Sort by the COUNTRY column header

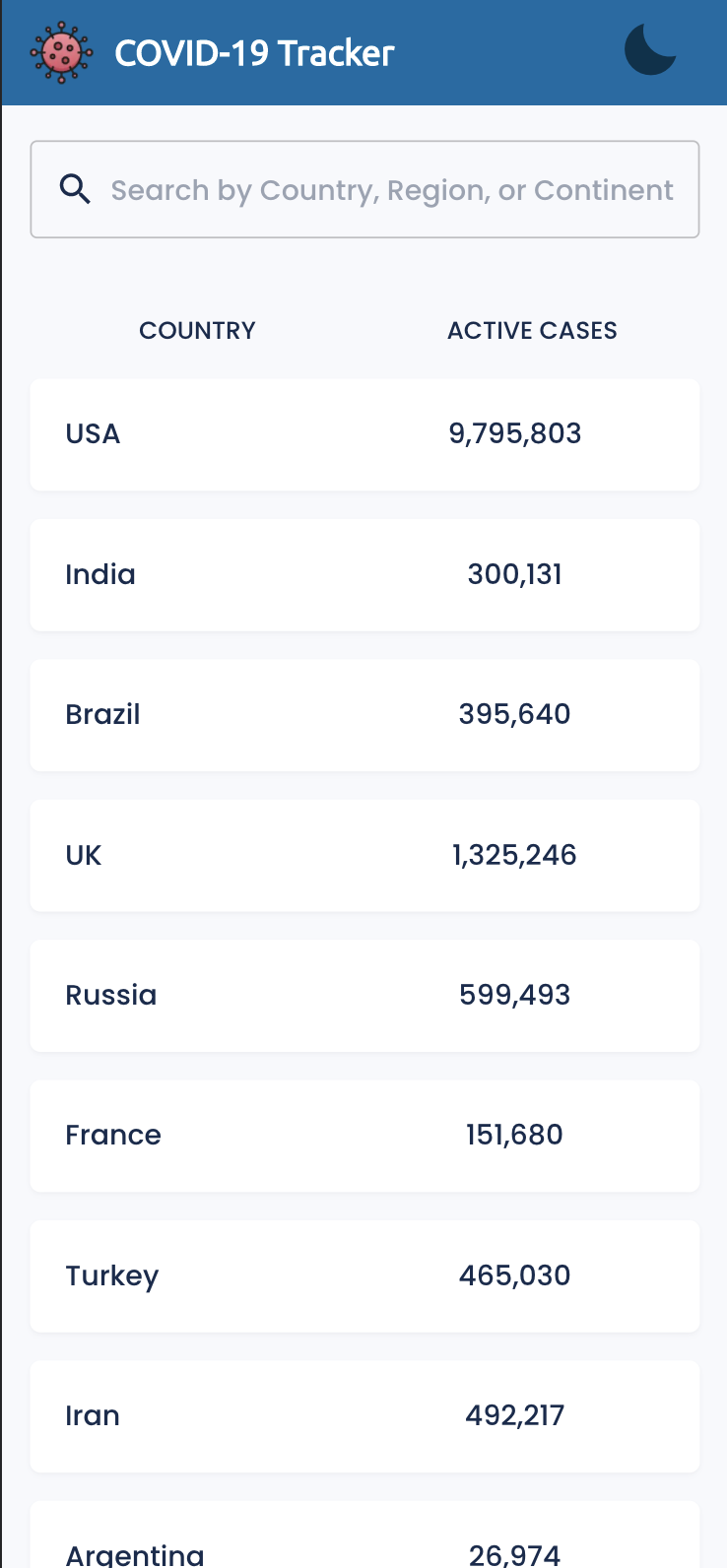(x=197, y=330)
